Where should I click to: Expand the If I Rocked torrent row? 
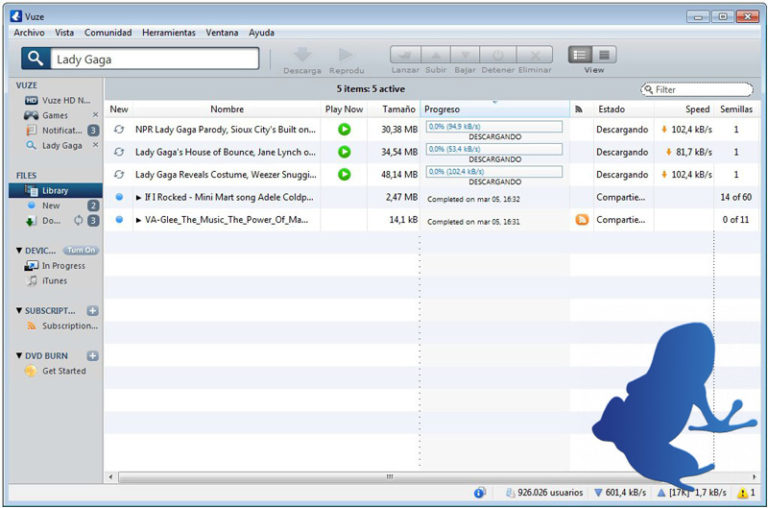pos(139,197)
